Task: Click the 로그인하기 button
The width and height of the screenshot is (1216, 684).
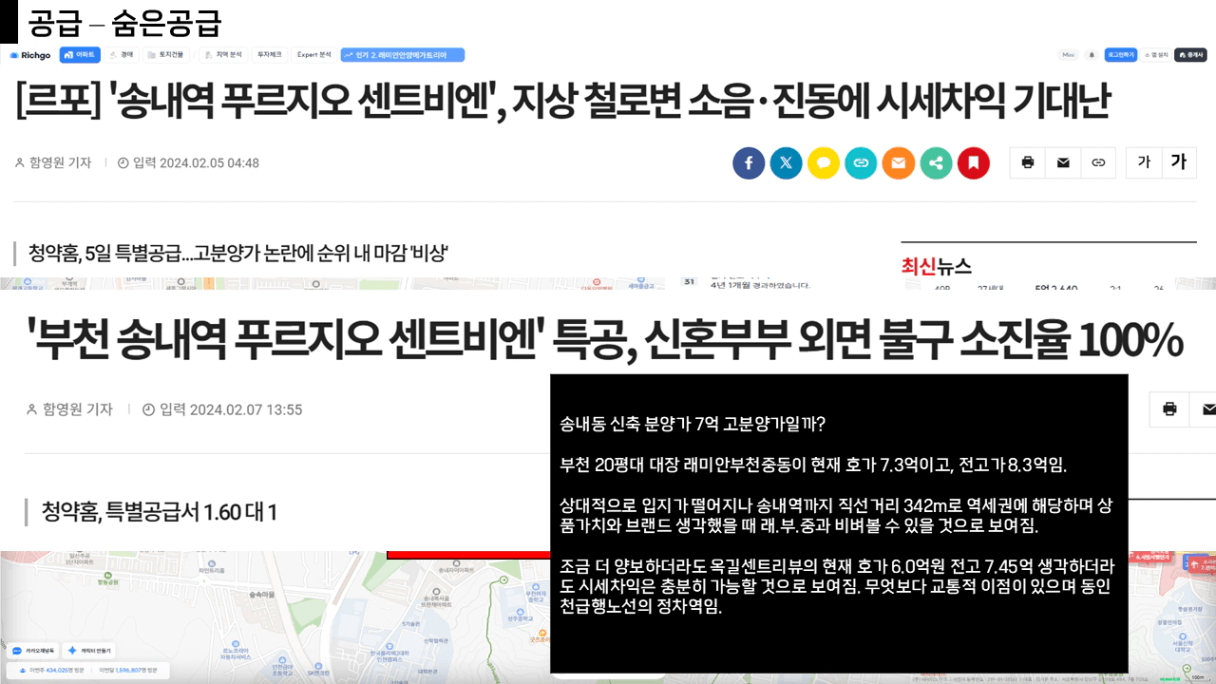Action: 1123,55
